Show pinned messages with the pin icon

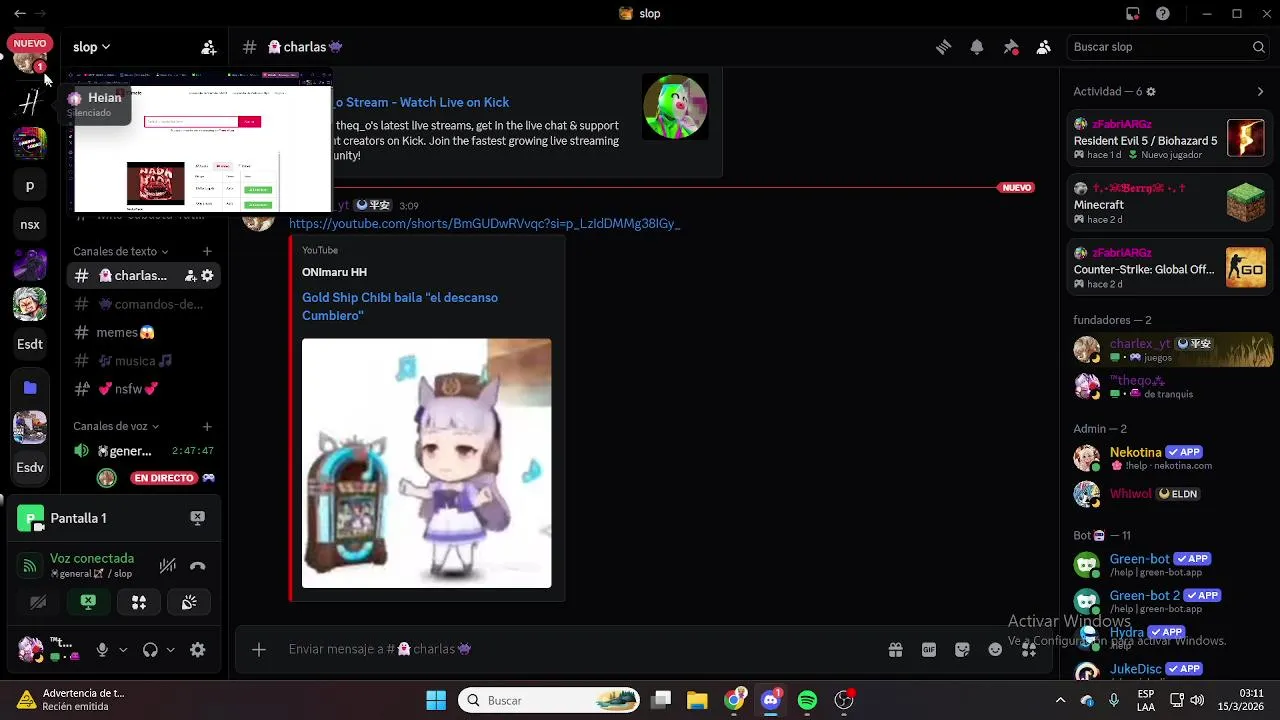[1011, 47]
